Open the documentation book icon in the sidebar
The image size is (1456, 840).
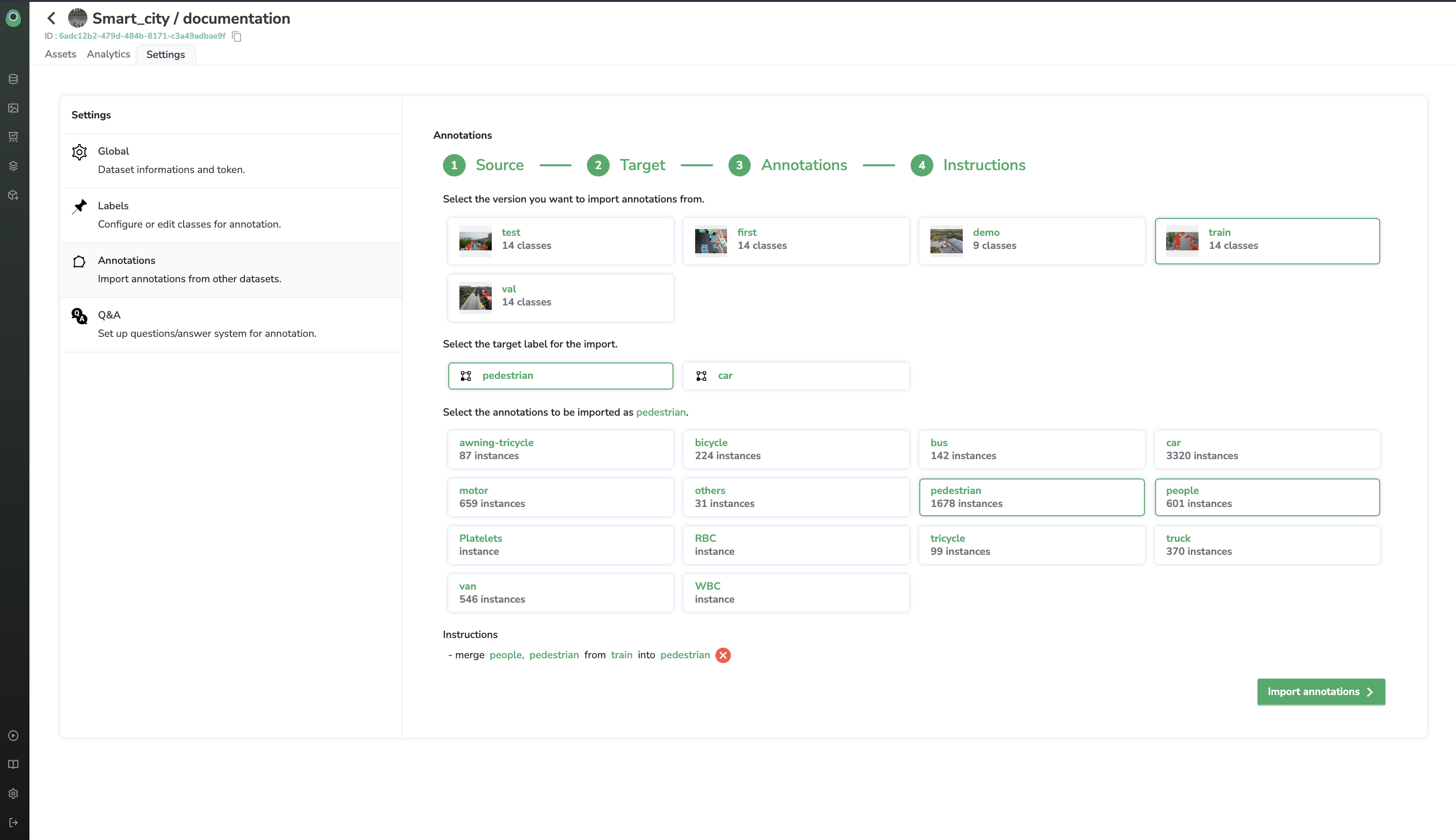[13, 765]
